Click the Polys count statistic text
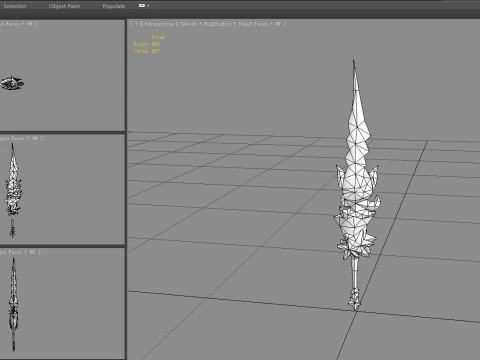The height and width of the screenshot is (360, 480). point(147,44)
